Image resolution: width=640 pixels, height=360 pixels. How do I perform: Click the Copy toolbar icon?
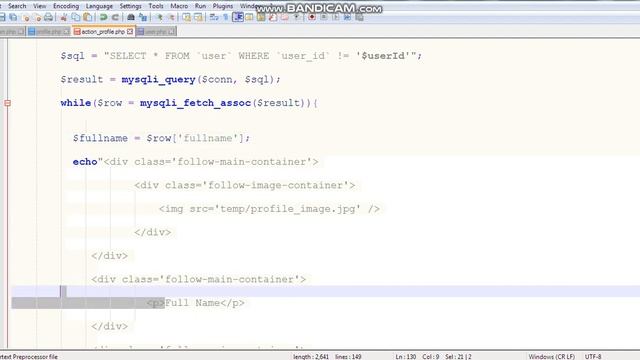[x=76, y=17]
